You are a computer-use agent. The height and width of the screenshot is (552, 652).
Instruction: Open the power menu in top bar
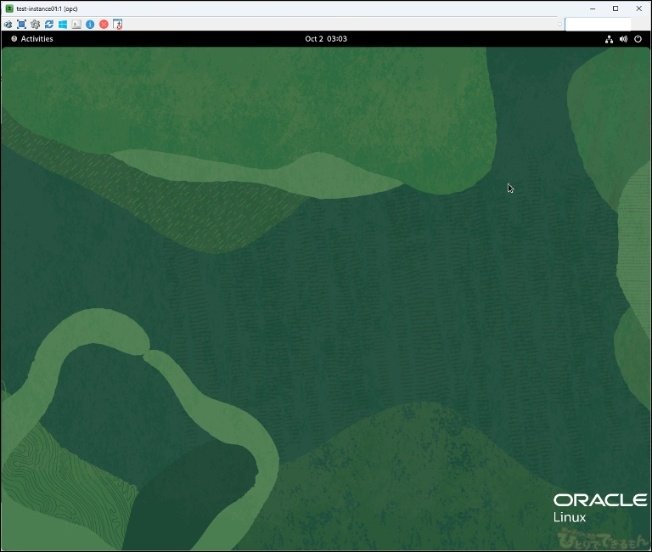(639, 39)
